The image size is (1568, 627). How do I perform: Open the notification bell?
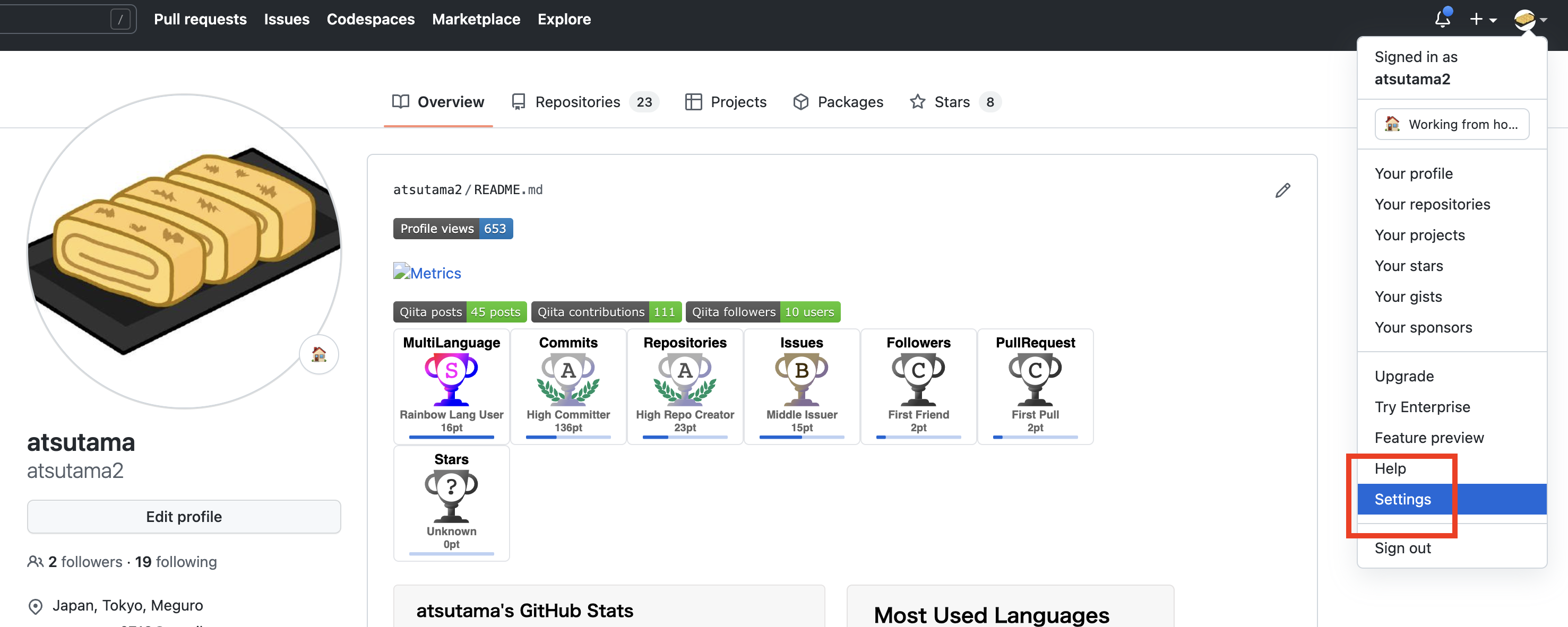click(1443, 19)
